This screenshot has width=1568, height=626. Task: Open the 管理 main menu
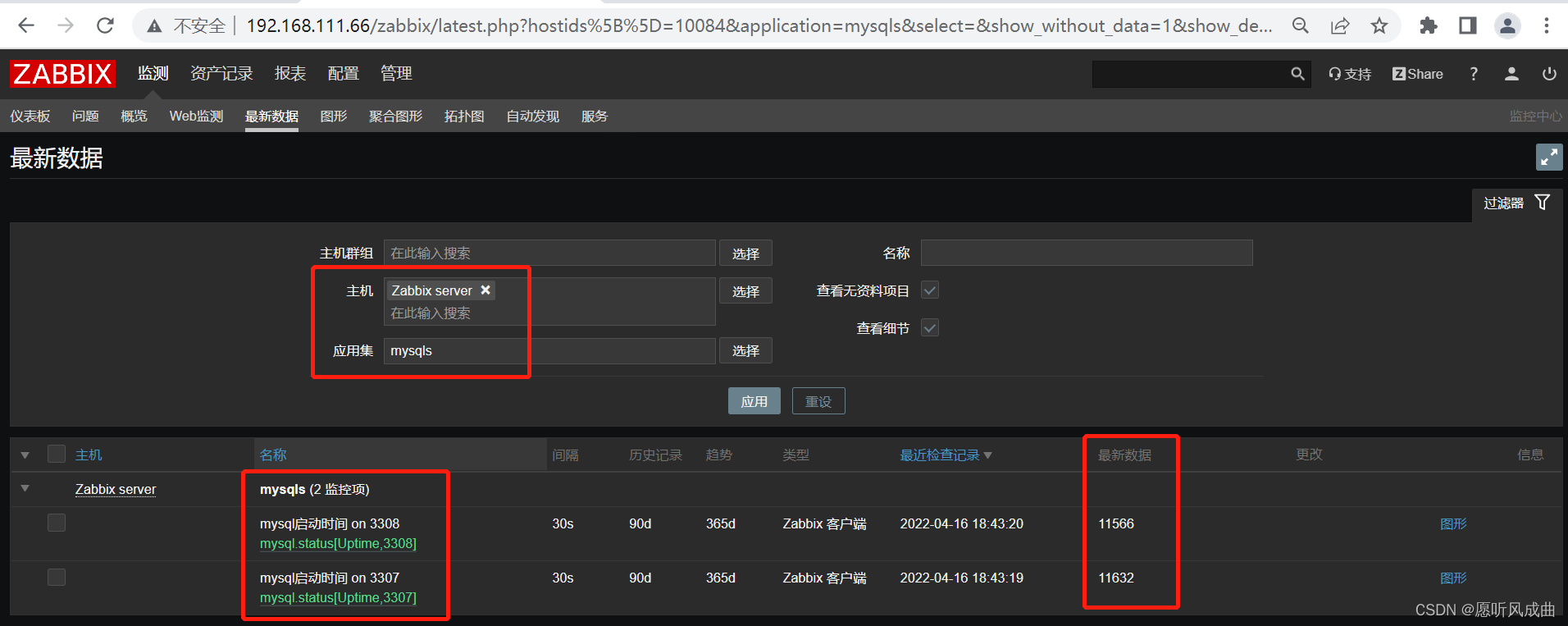click(x=396, y=74)
